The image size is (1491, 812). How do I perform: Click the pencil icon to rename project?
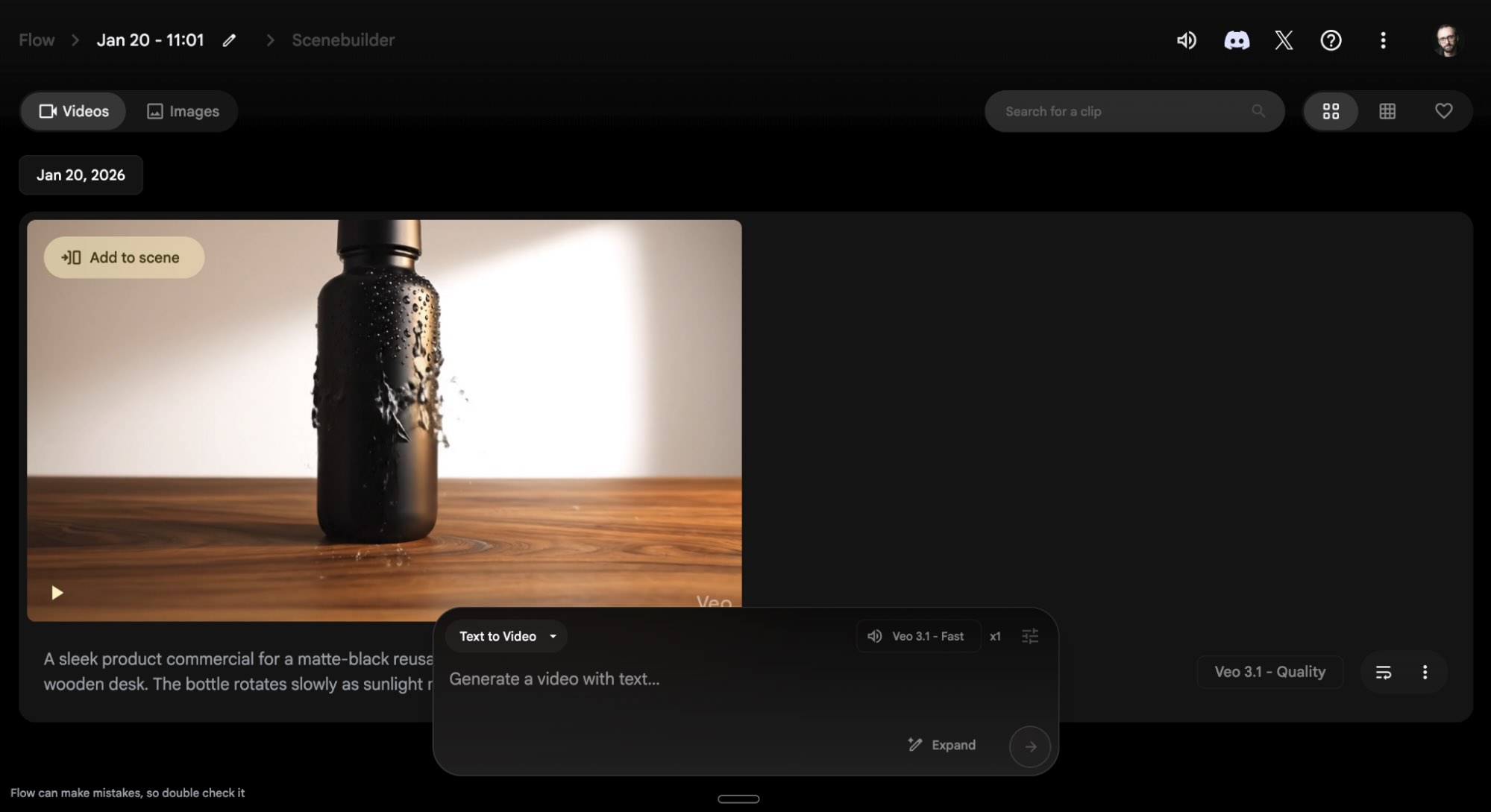229,40
